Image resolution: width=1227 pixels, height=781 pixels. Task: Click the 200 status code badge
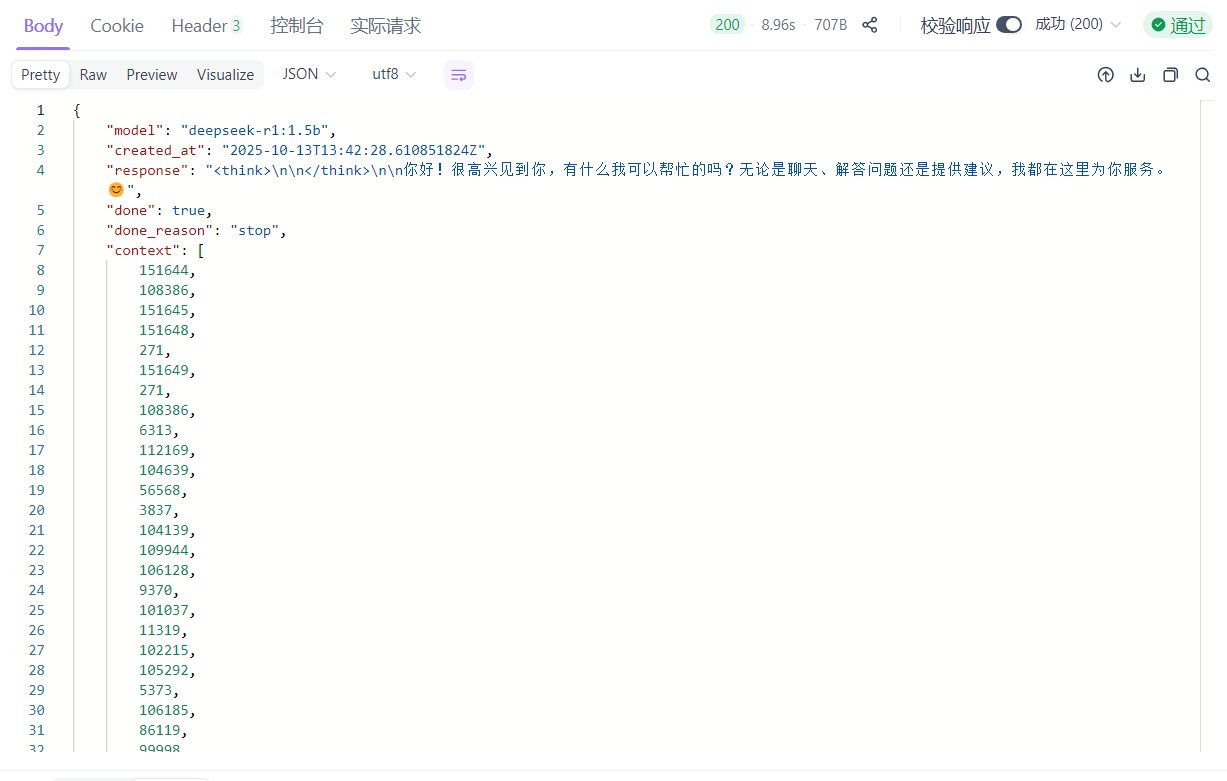727,25
